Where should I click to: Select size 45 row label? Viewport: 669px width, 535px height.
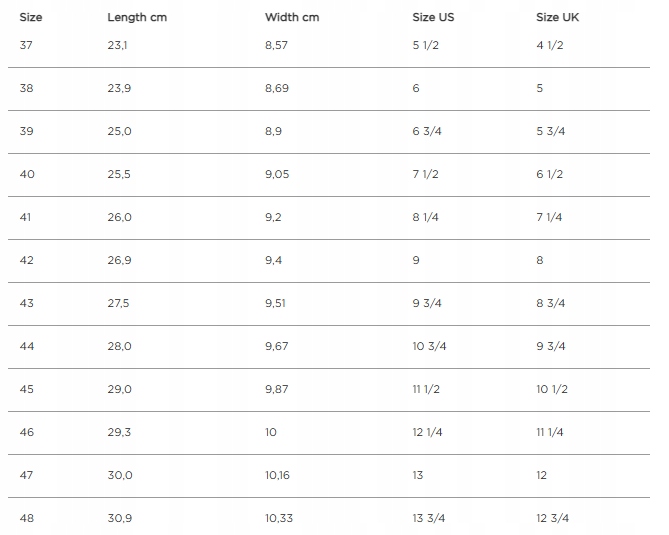pos(27,389)
